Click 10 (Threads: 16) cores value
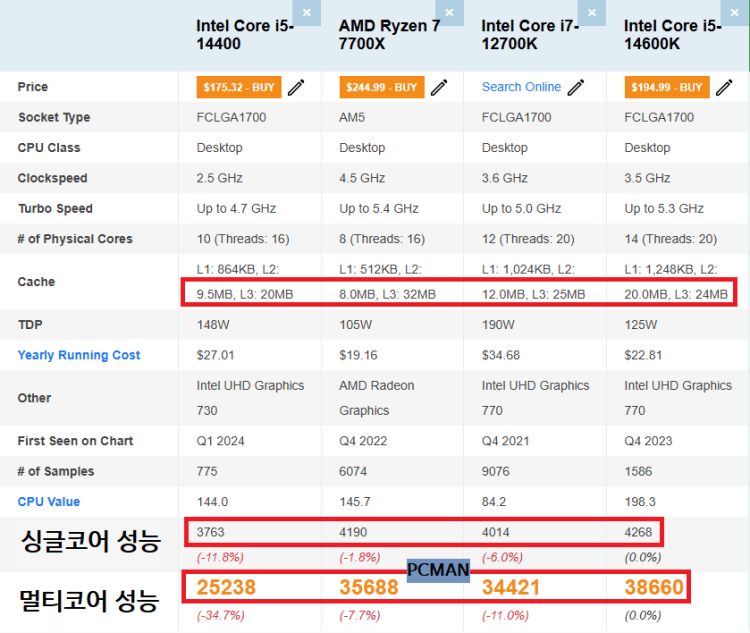 (243, 239)
